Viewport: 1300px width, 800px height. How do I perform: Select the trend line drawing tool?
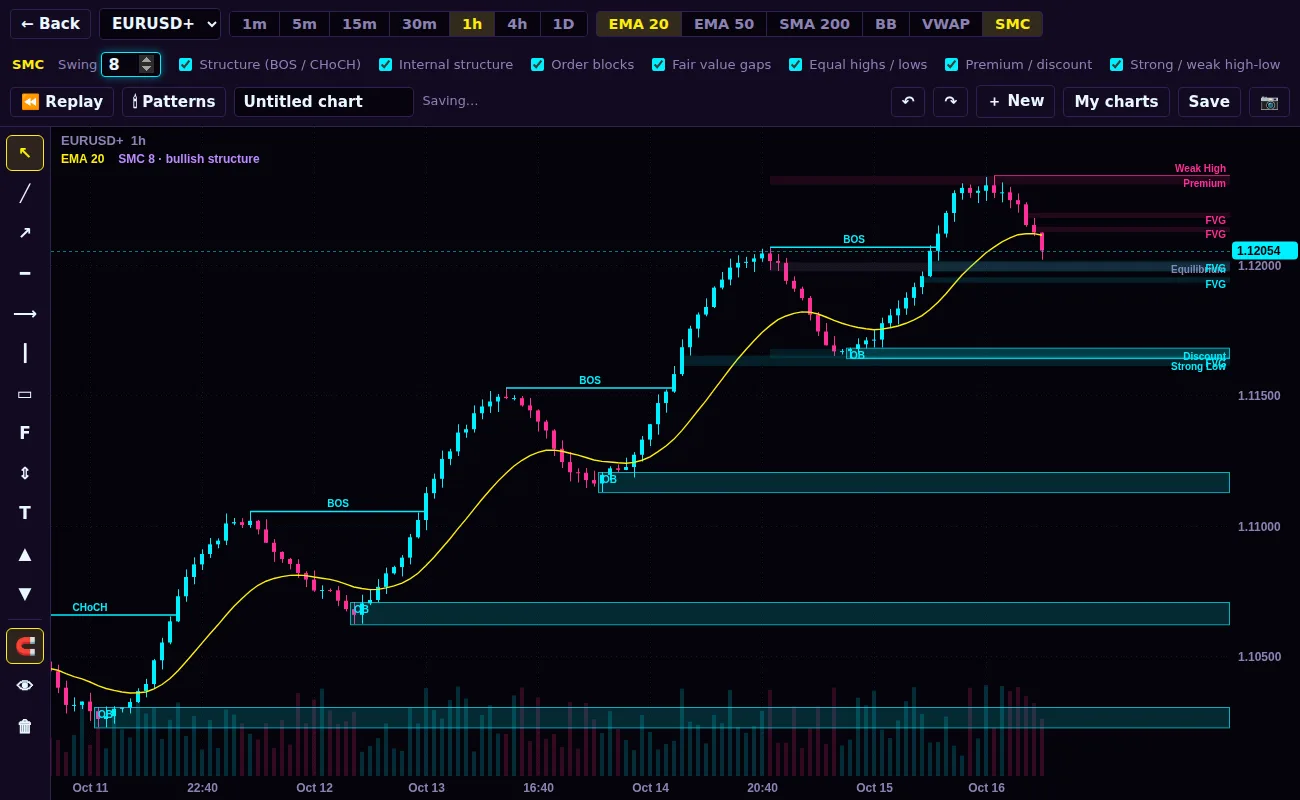[25, 193]
